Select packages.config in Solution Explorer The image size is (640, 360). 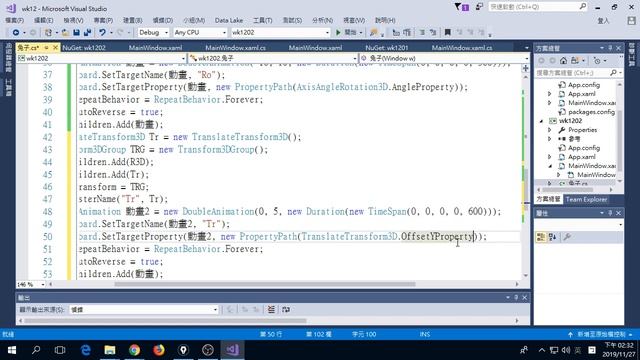[591, 112]
